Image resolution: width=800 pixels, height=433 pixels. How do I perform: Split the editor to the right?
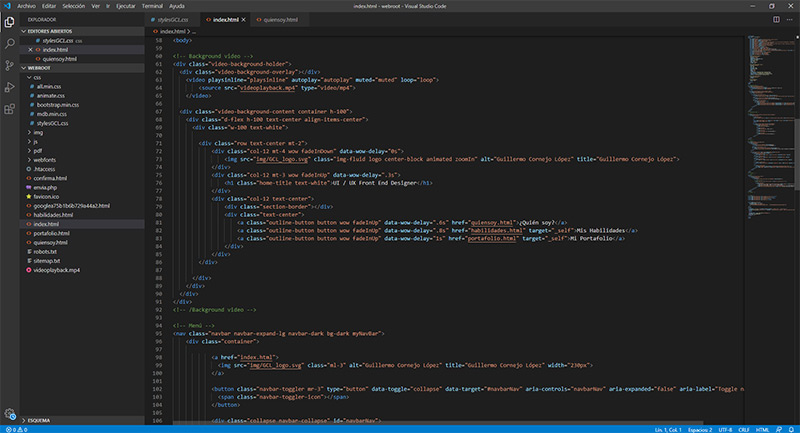pos(777,19)
